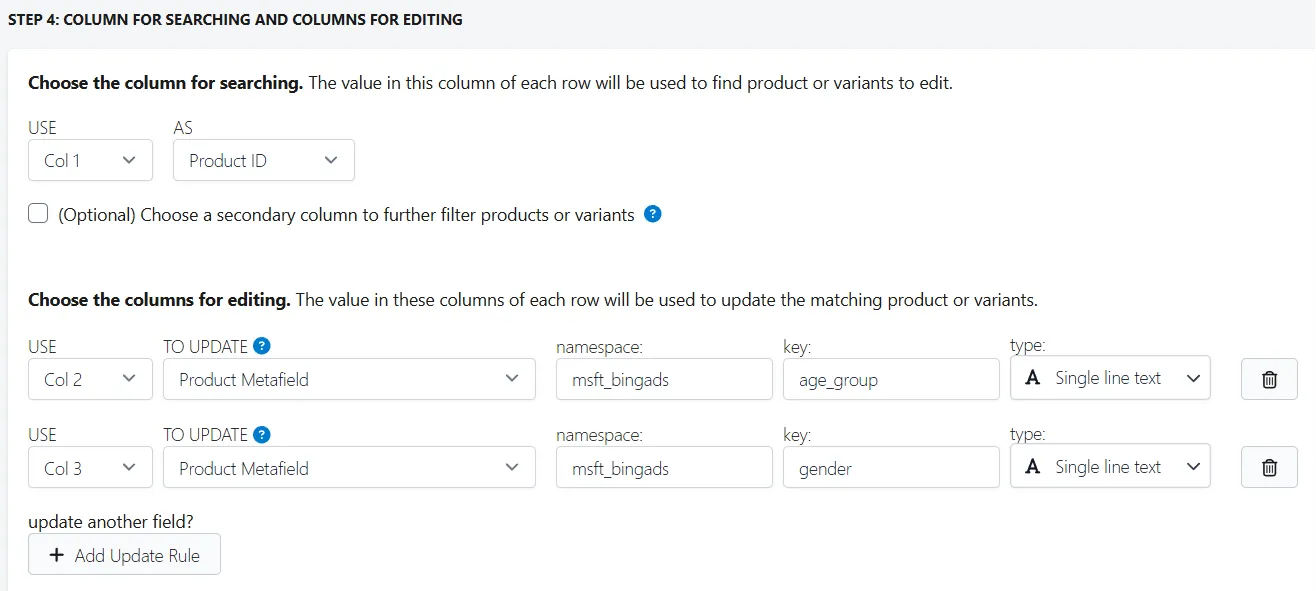Viewport: 1316px width, 591px height.
Task: Change type of gender from Single line text
Action: pyautogui.click(x=1110, y=466)
